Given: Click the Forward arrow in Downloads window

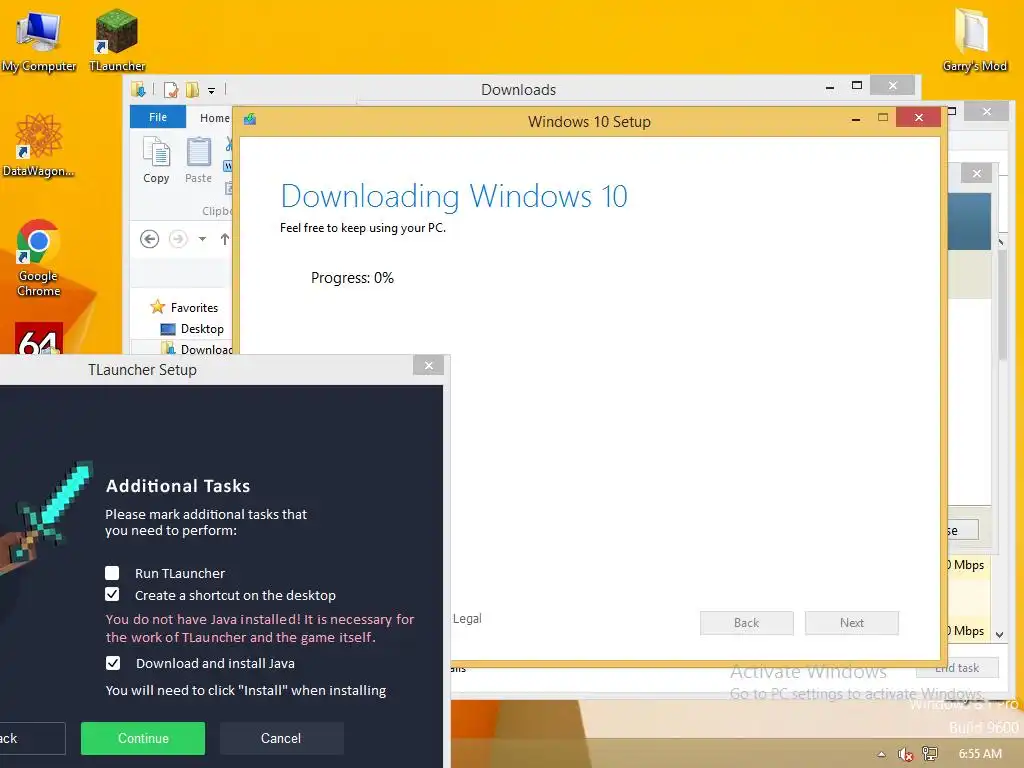Looking at the screenshot, I should click(x=178, y=239).
